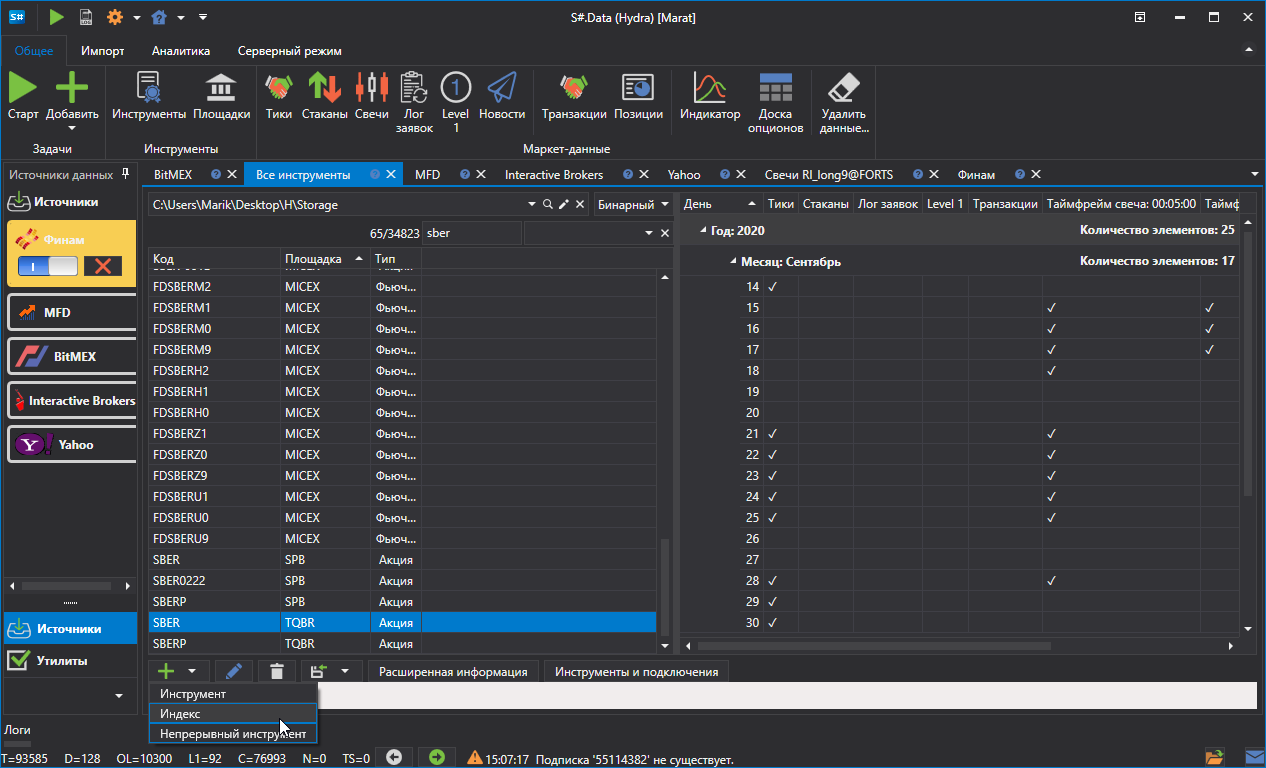The image size is (1266, 768).
Task: Click the status bar open folder icon
Action: tap(1215, 757)
